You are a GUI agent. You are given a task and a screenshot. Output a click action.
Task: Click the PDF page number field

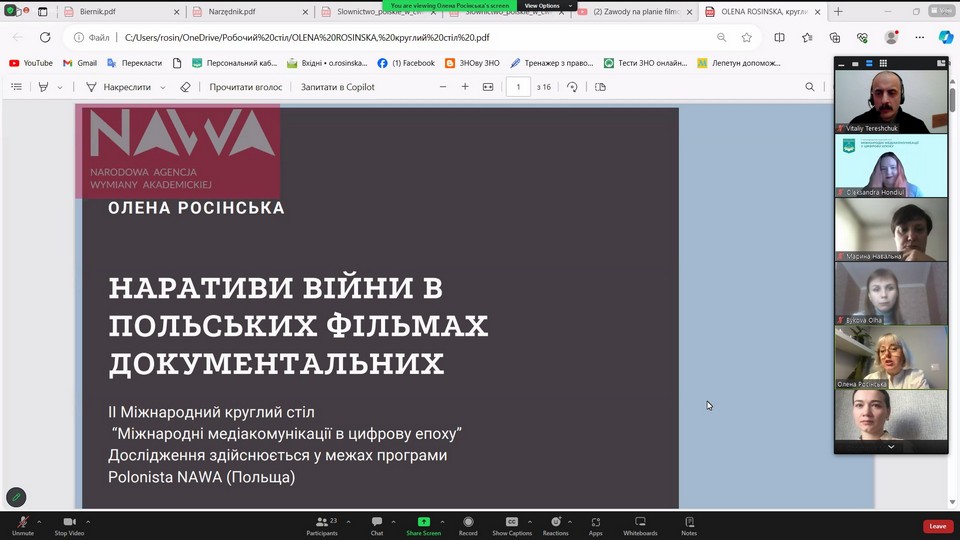tap(518, 87)
